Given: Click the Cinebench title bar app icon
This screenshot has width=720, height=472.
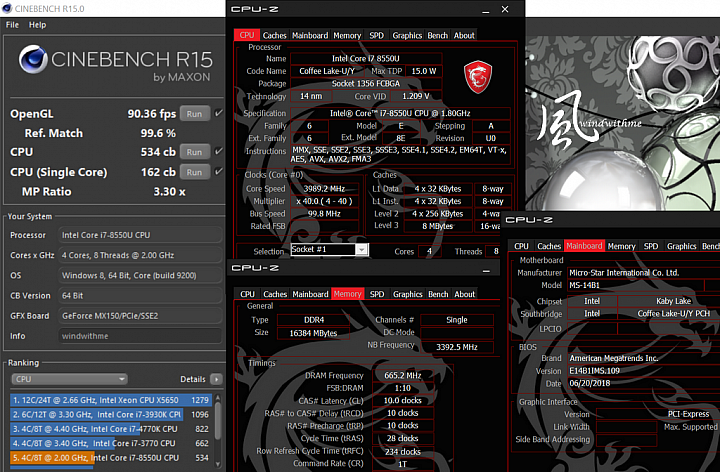Looking at the screenshot, I should 6,8.
